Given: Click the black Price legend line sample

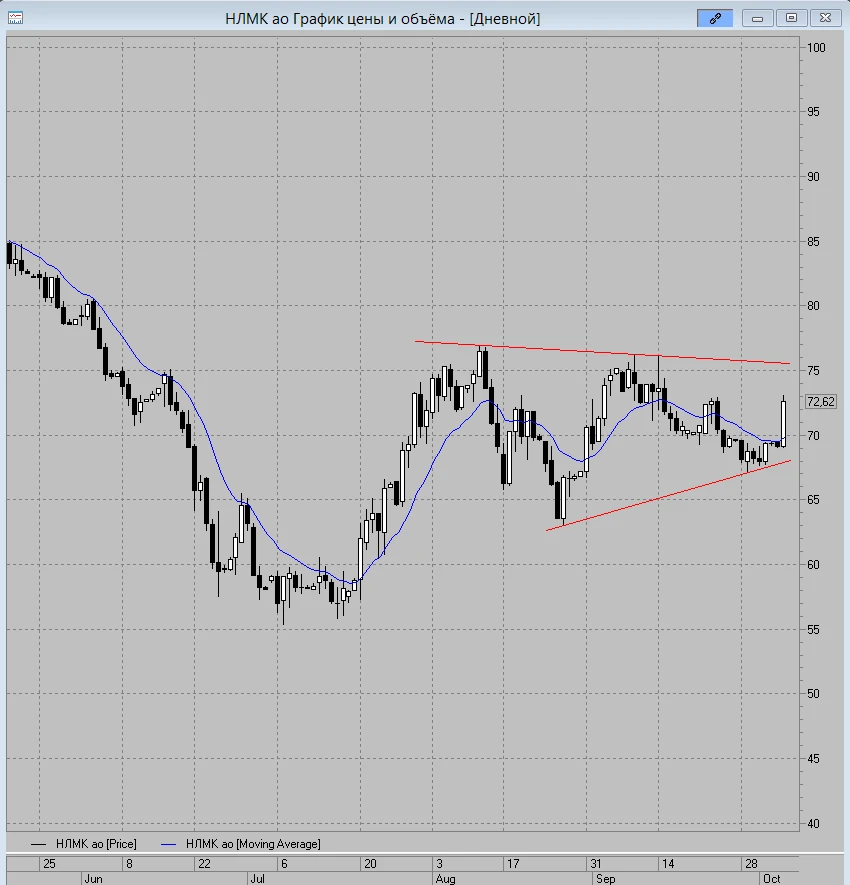Looking at the screenshot, I should point(38,844).
